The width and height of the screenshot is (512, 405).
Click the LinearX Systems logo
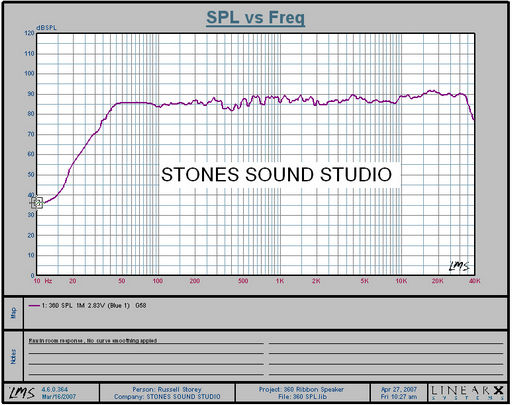pos(467,393)
